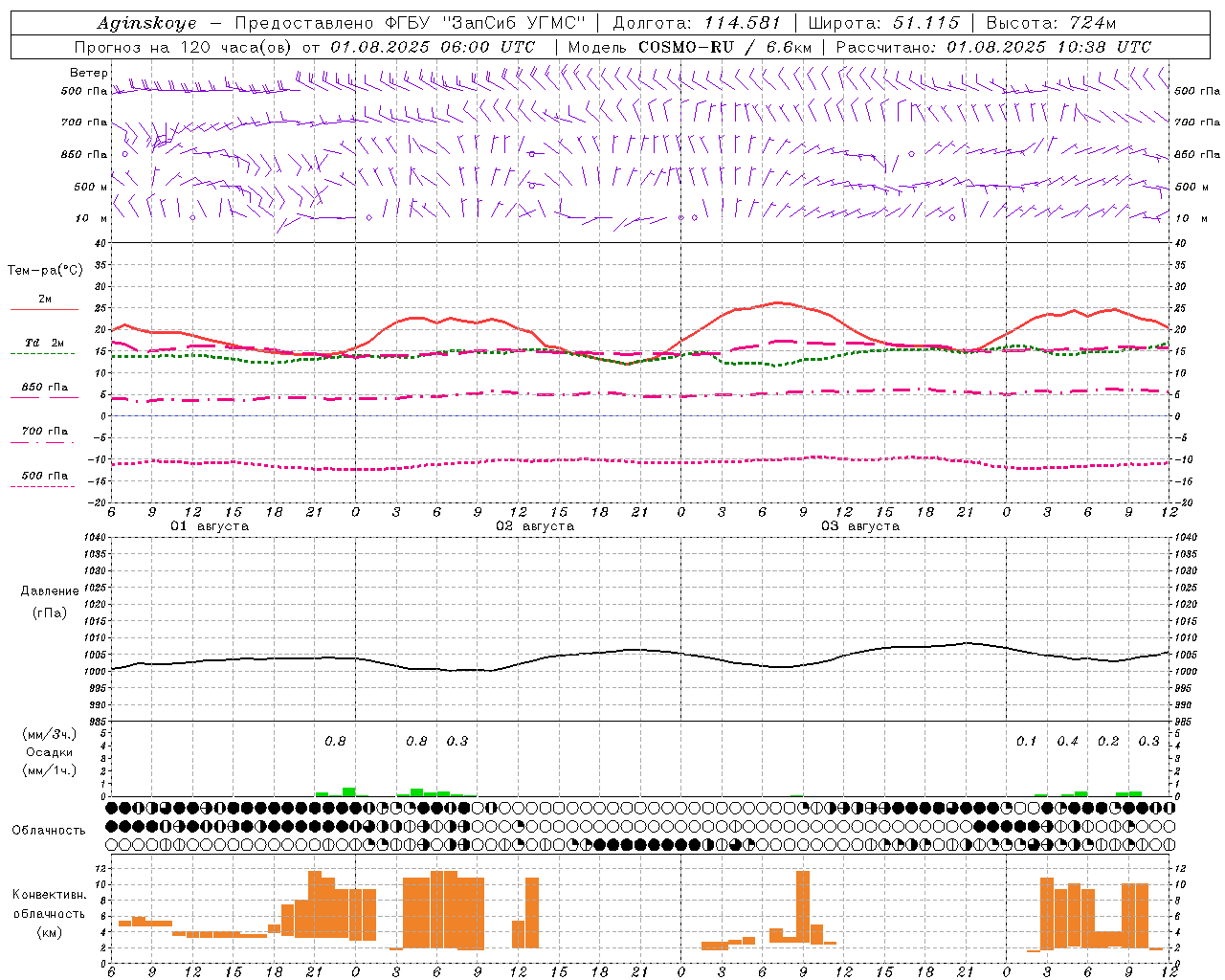Click the 'Тем-ра(°C)' temperature panel label
The image size is (1225, 980).
coord(45,271)
